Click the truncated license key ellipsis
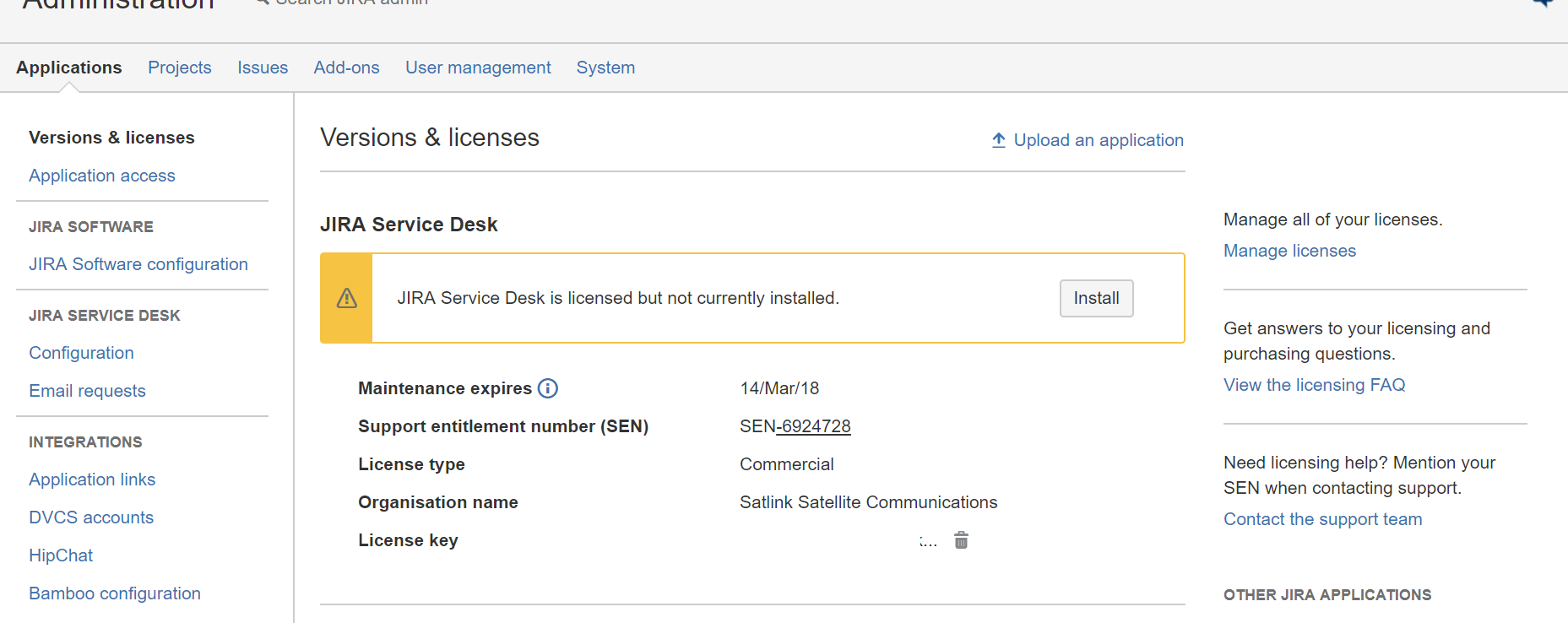Viewport: 1568px width, 623px height. click(x=928, y=542)
